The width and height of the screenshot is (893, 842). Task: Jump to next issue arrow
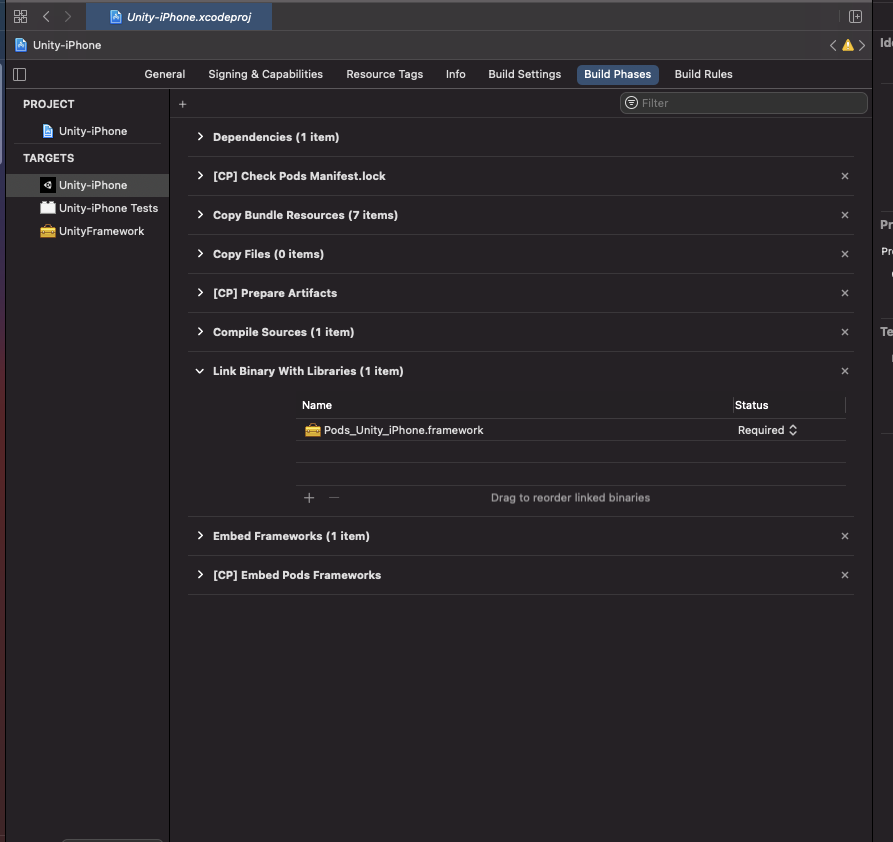click(862, 46)
